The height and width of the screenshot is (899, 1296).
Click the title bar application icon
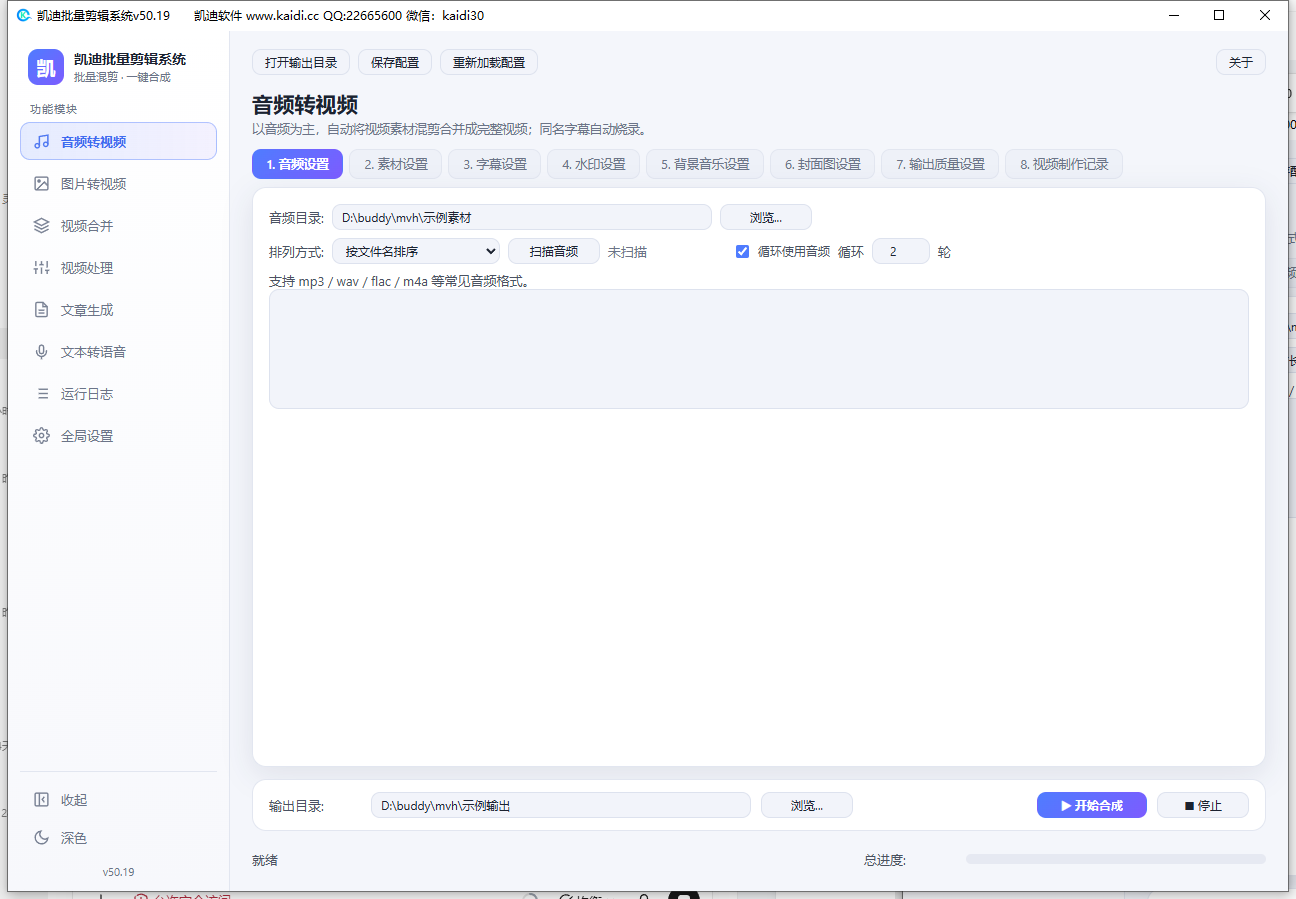23,15
